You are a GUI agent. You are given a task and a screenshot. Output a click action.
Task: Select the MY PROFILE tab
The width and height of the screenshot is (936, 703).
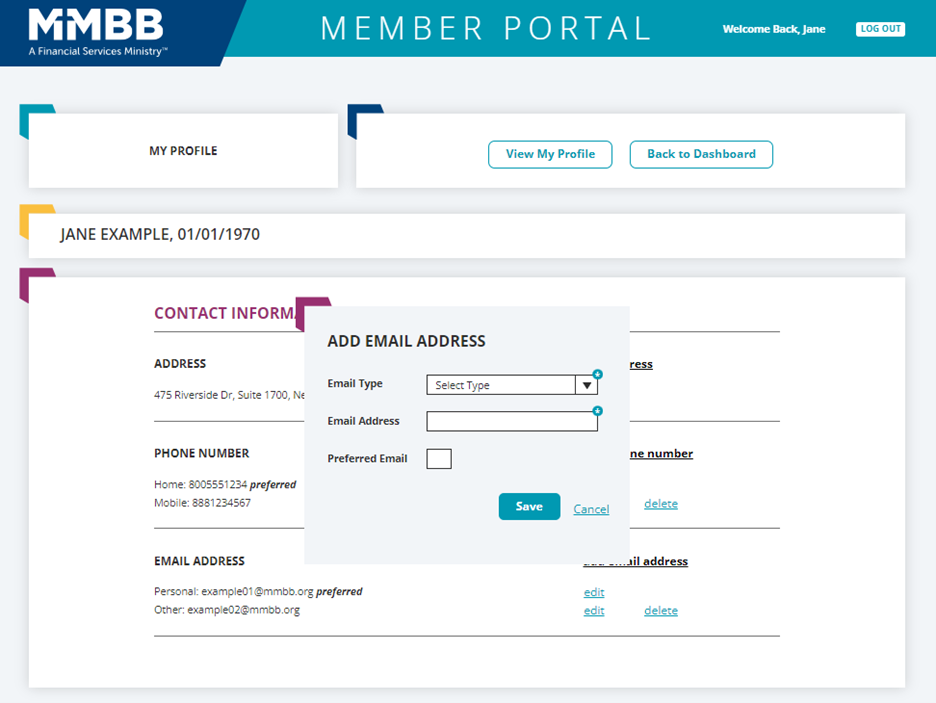(183, 151)
